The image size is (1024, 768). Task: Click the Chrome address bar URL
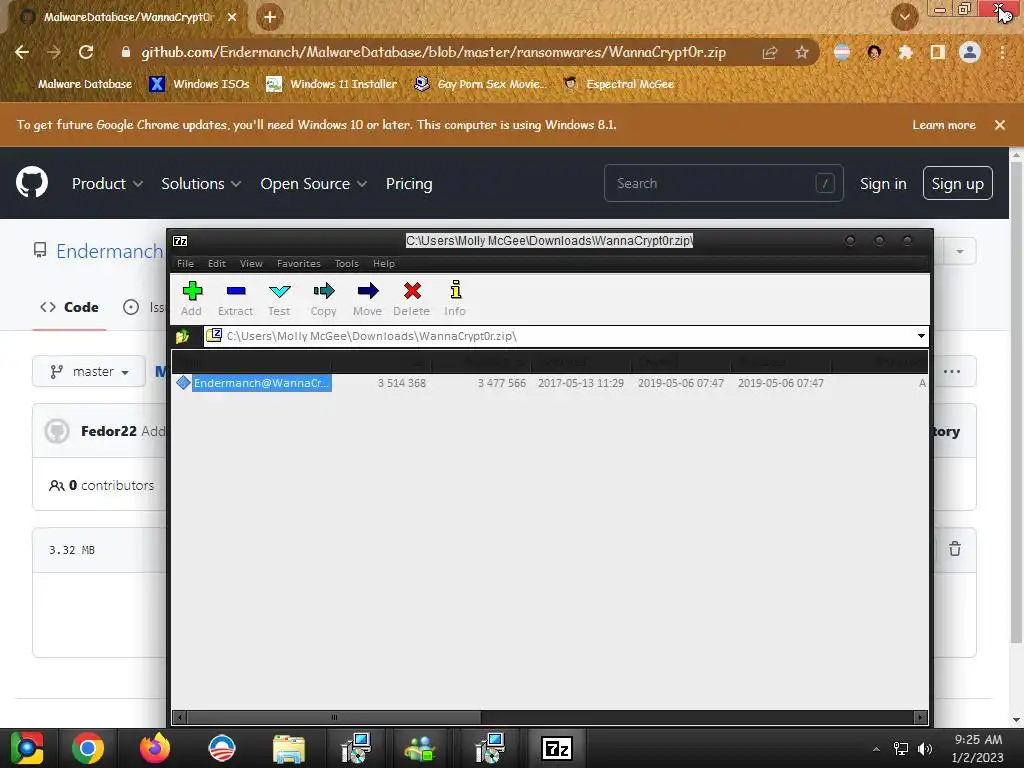[x=433, y=52]
